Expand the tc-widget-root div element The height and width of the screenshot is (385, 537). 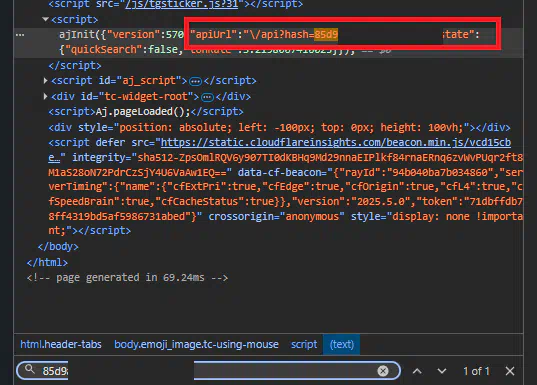(45, 96)
